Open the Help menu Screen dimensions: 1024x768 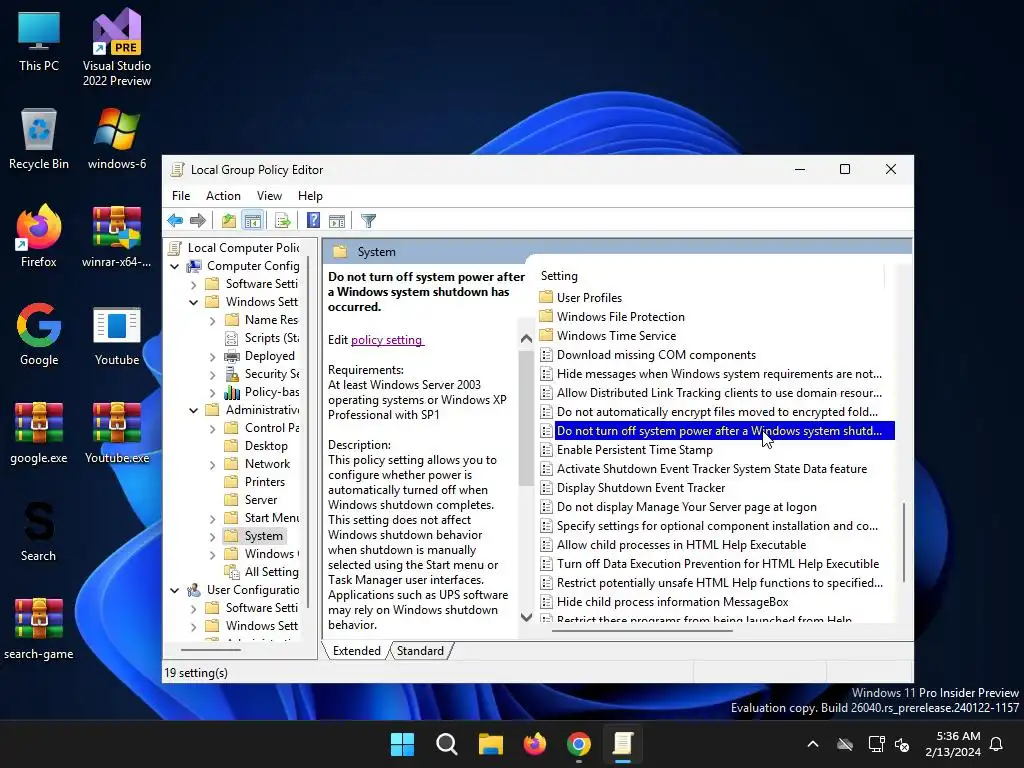(x=310, y=196)
